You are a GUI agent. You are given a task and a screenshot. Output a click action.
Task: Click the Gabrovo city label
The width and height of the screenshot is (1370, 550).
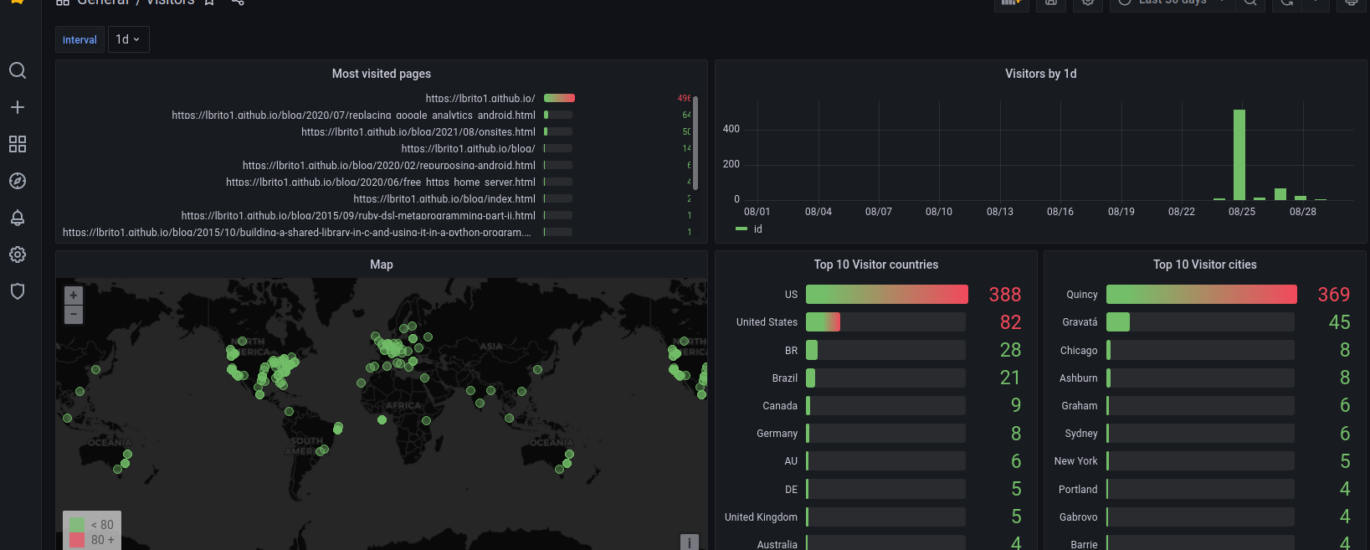click(1078, 517)
